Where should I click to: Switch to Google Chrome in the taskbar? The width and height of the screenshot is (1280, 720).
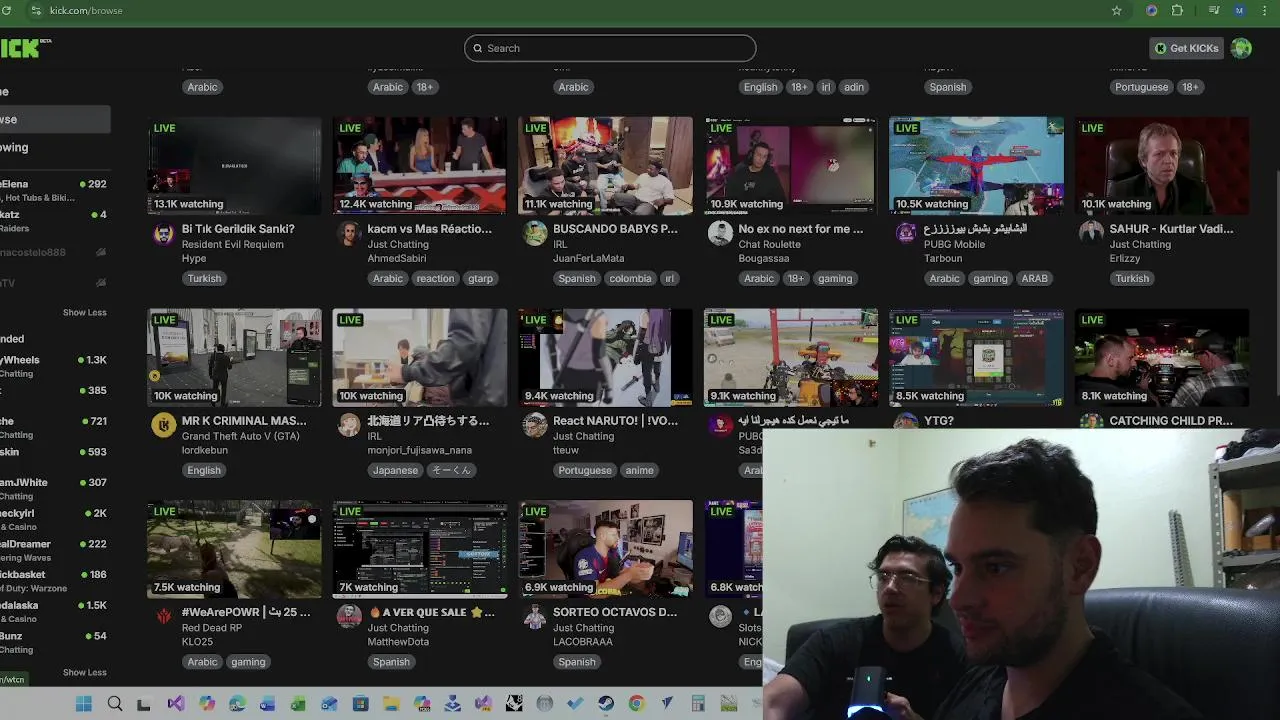[636, 704]
